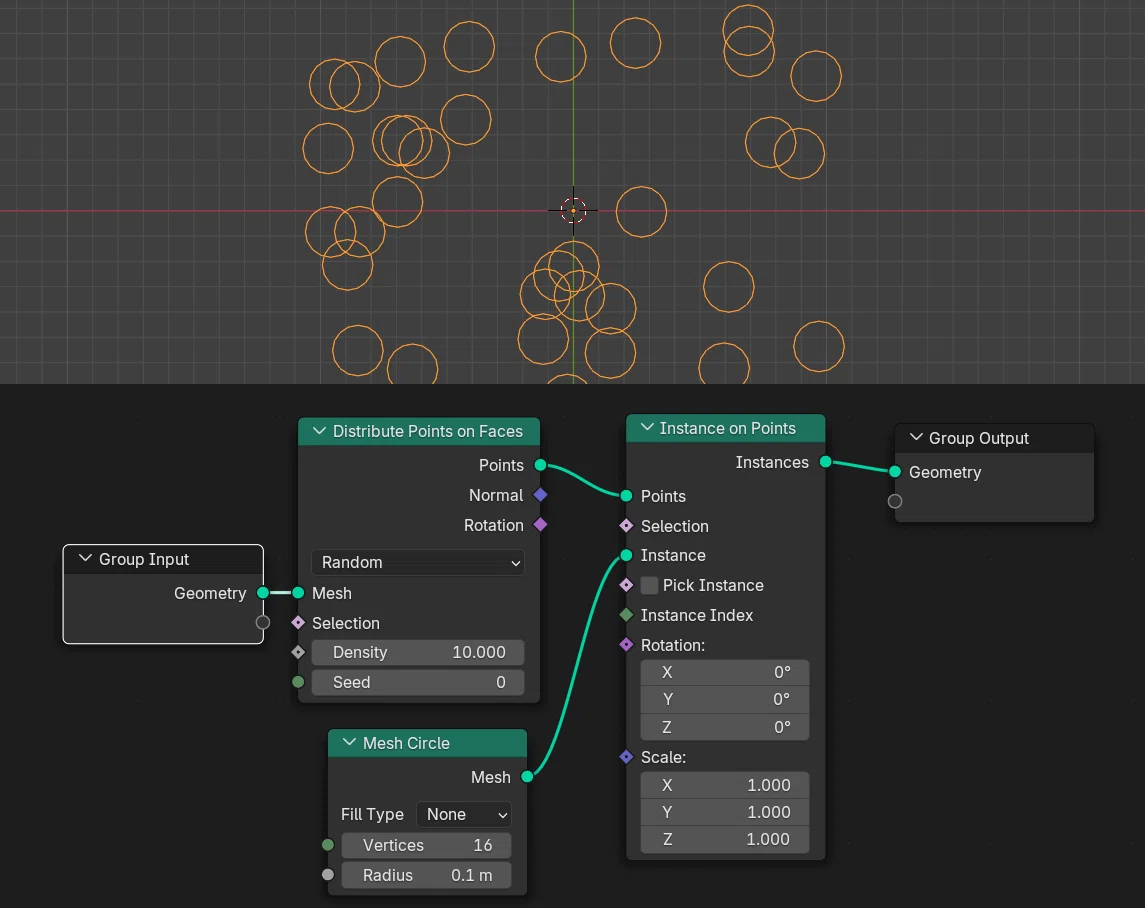Select the Distribute Points on Faces node title

click(428, 431)
